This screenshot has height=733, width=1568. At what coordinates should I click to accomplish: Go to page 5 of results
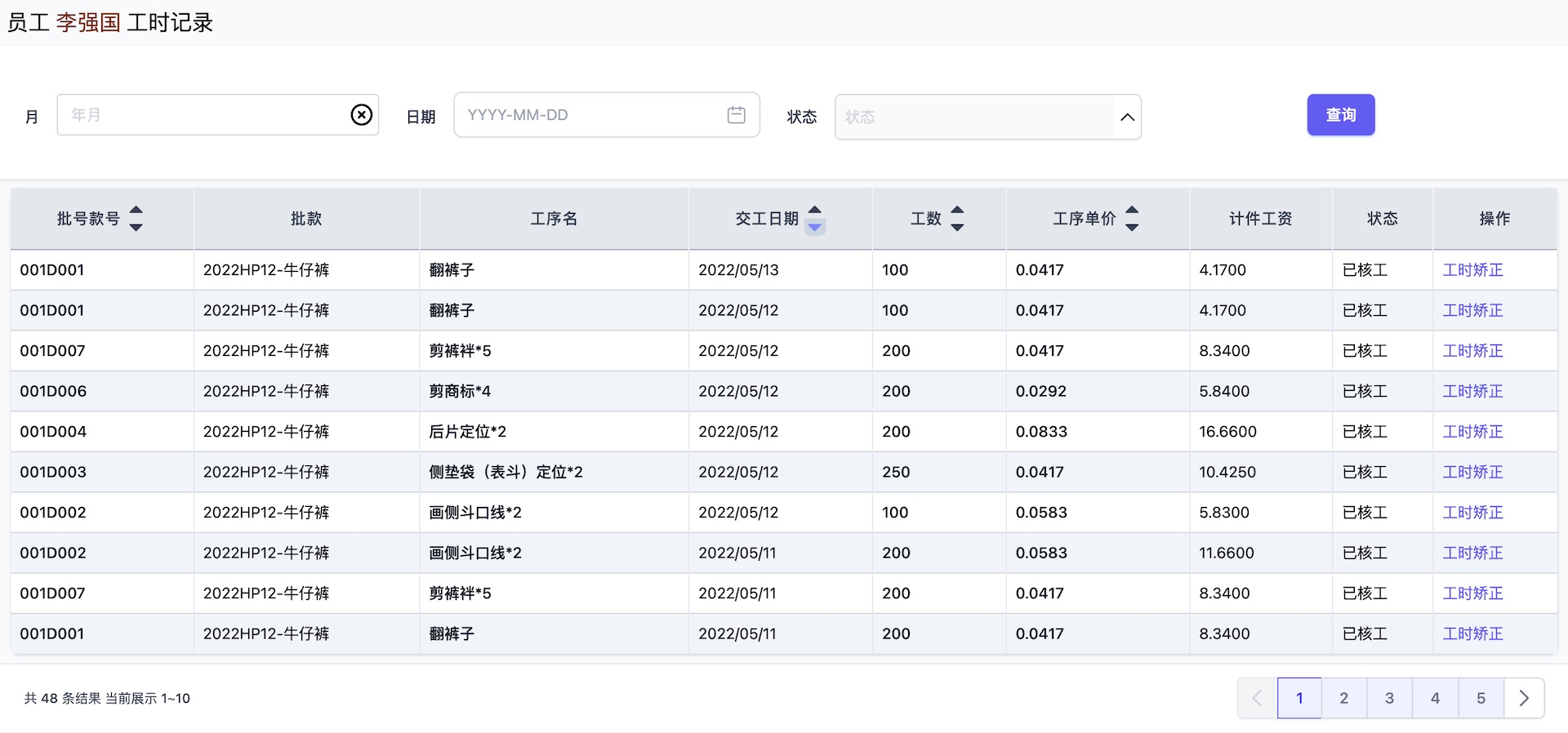[1481, 698]
